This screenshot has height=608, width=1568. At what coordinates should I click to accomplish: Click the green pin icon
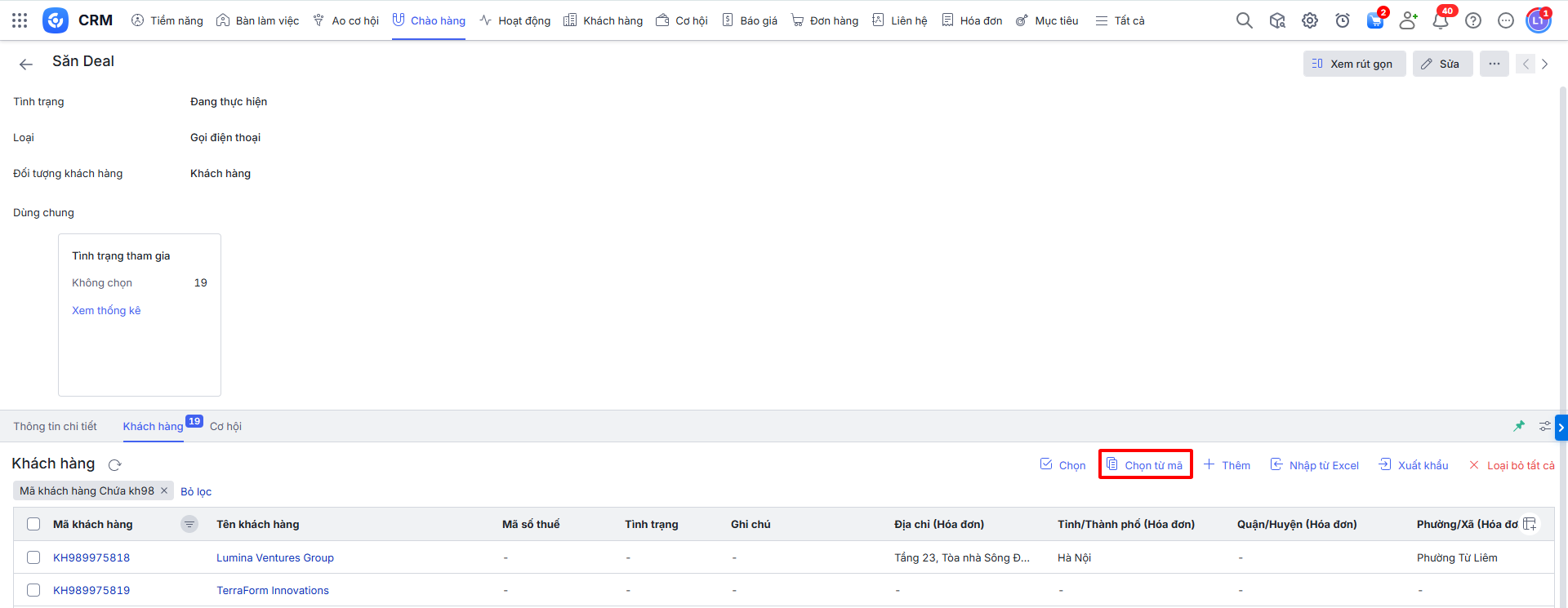click(1519, 426)
